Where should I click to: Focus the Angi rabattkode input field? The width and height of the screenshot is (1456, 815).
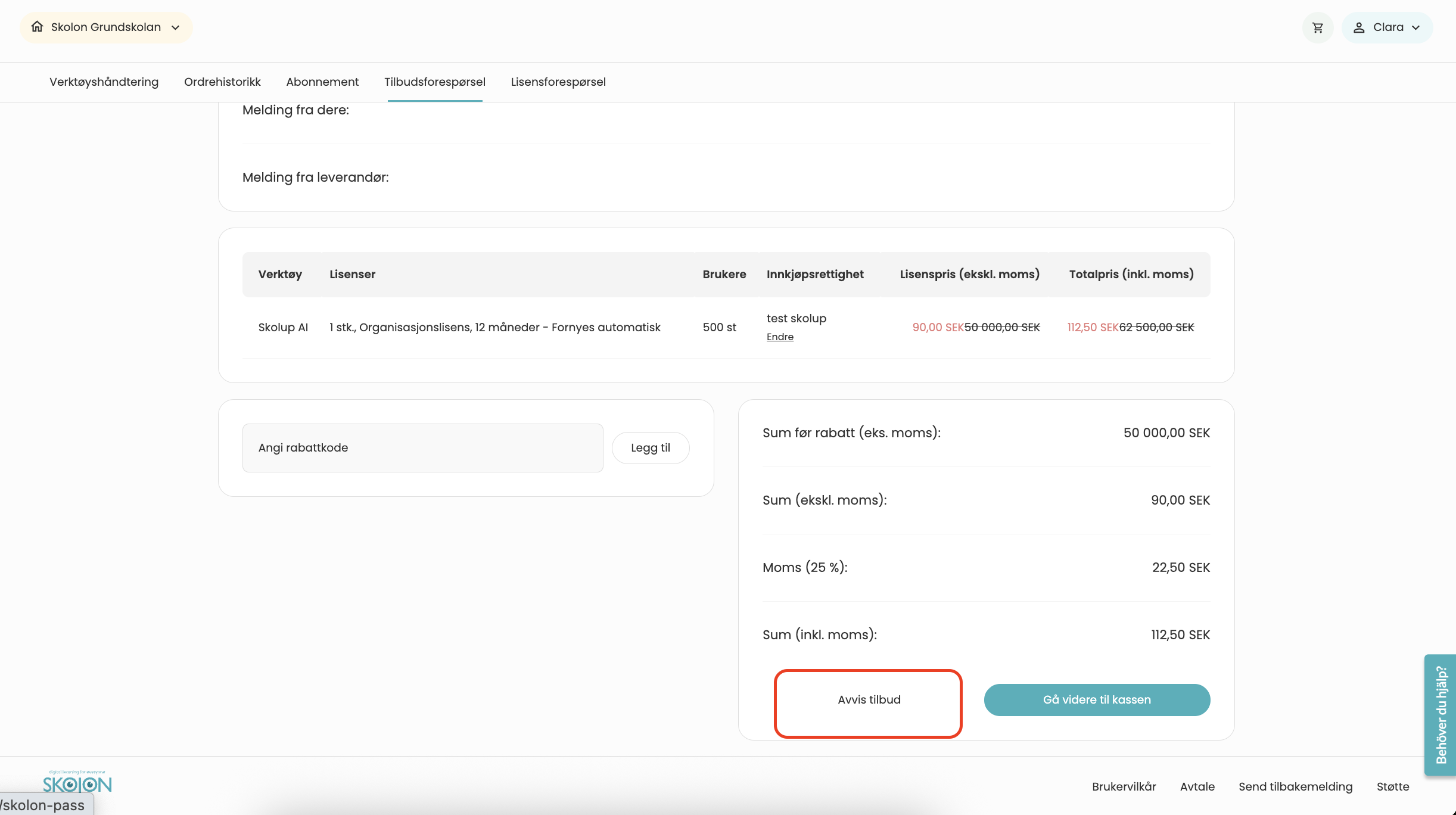[422, 447]
